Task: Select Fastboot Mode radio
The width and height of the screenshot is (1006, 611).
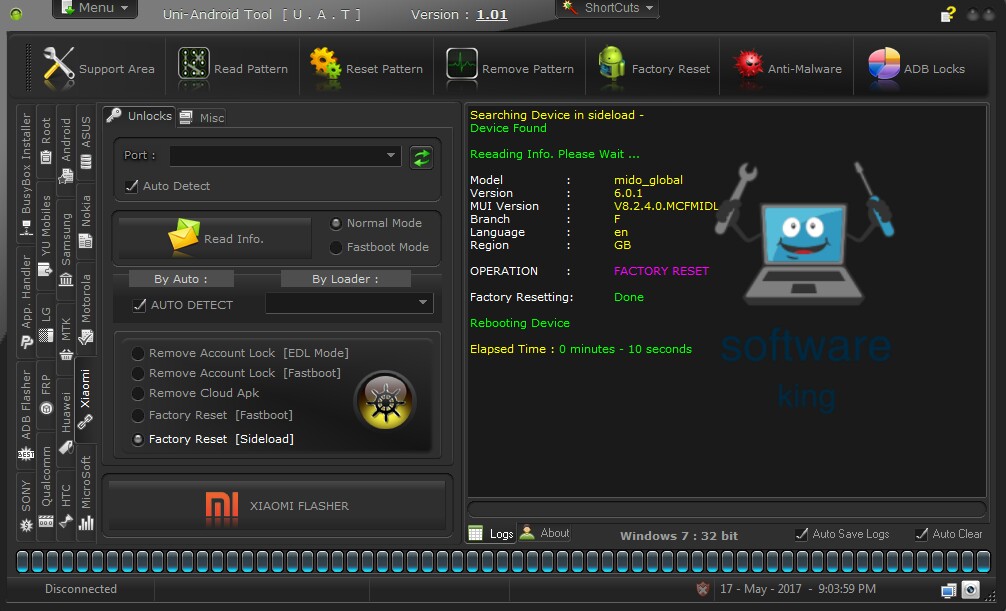Action: coord(336,247)
